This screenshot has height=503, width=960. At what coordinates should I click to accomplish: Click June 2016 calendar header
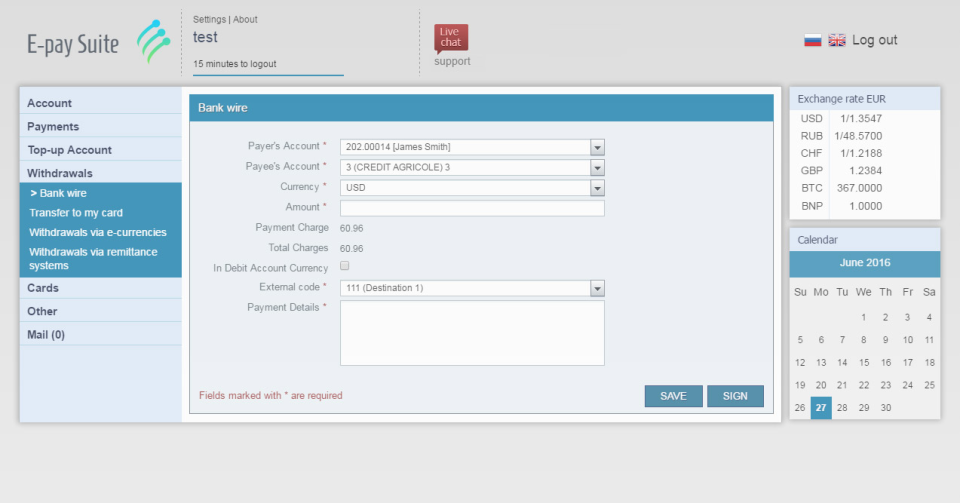864,263
